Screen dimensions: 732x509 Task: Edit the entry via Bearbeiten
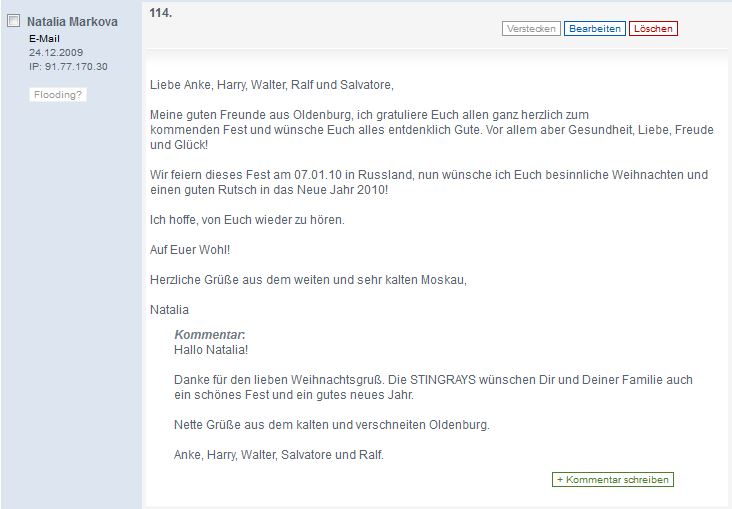point(595,28)
